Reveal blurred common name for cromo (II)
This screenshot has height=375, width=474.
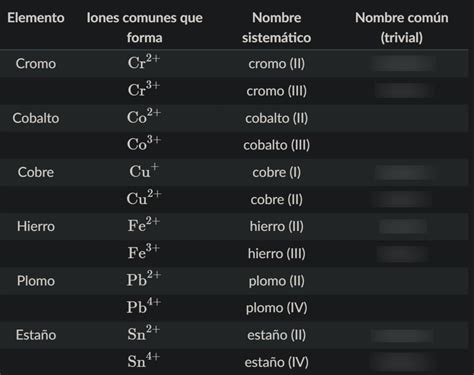403,63
